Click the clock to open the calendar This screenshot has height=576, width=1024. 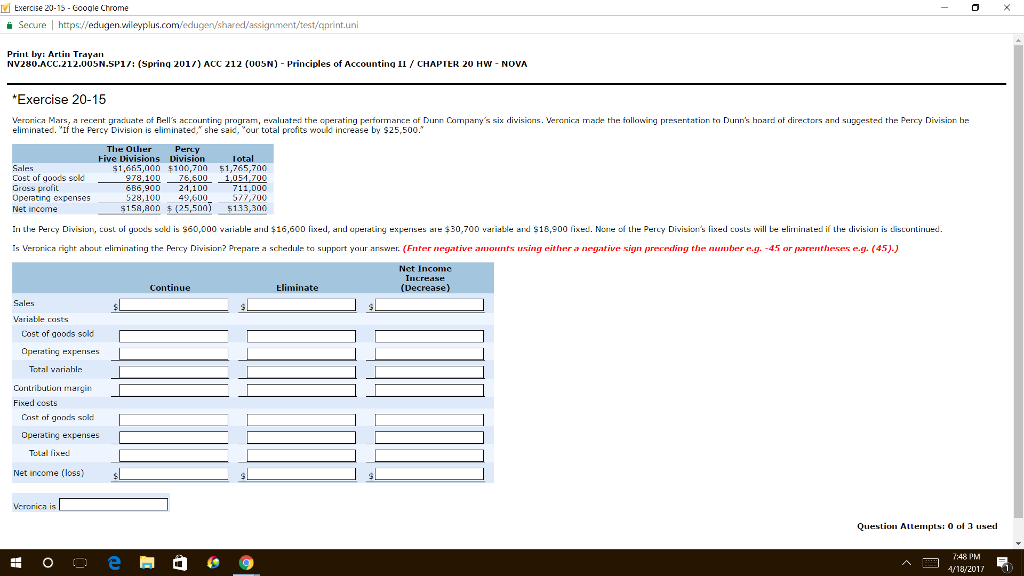coord(966,563)
